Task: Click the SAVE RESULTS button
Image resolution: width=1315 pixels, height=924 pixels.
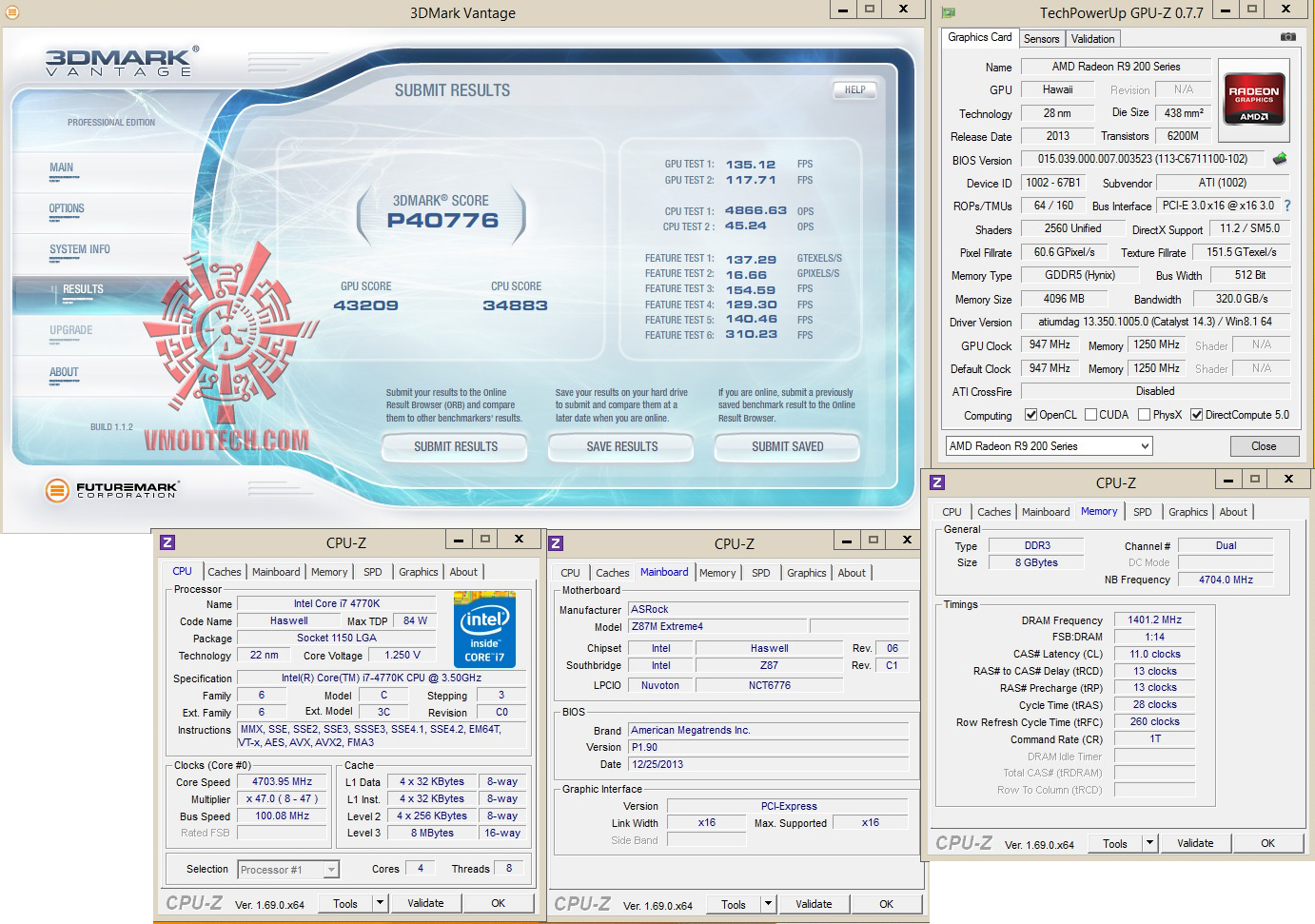Action: pos(622,446)
